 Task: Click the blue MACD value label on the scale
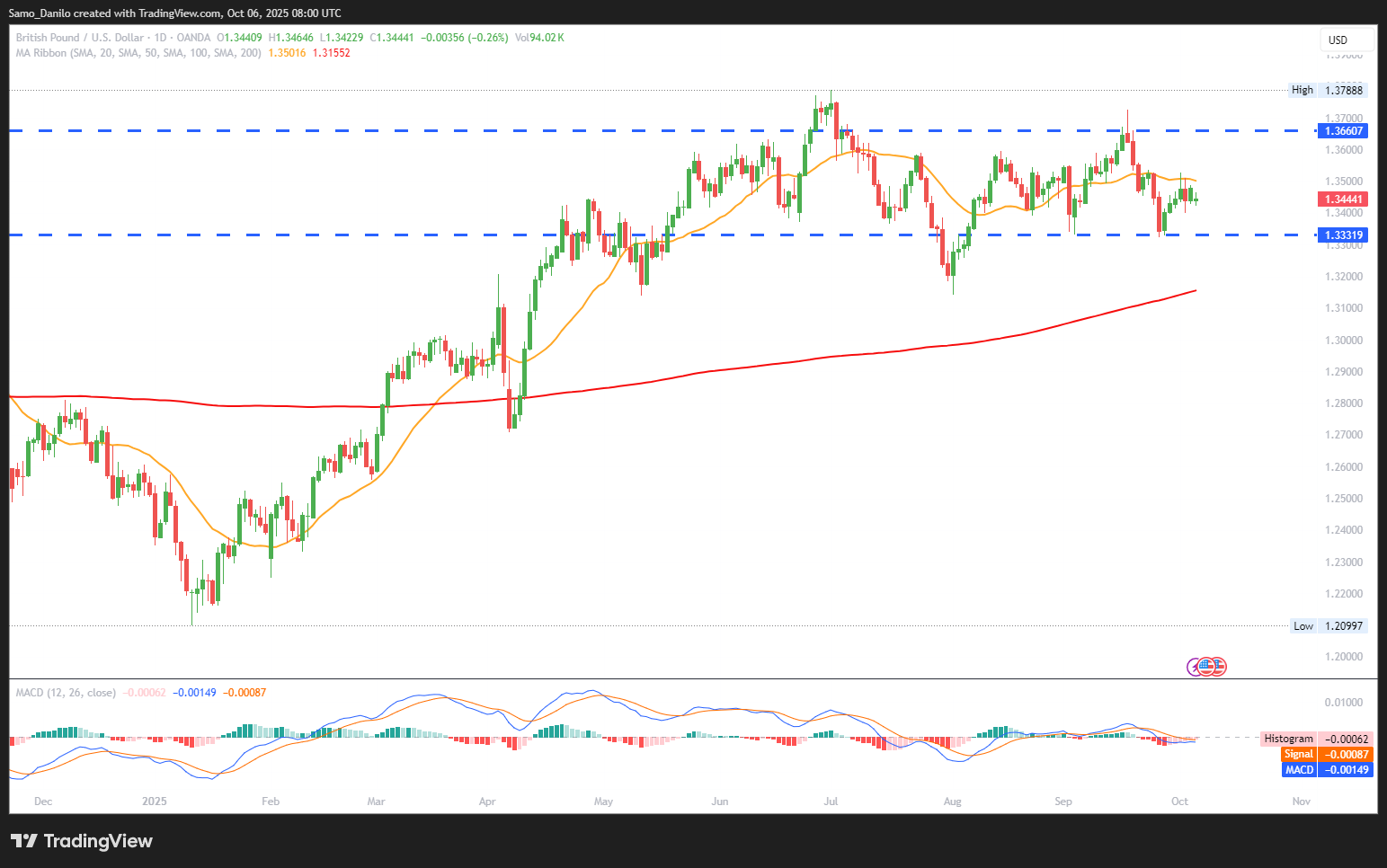pos(1327,770)
